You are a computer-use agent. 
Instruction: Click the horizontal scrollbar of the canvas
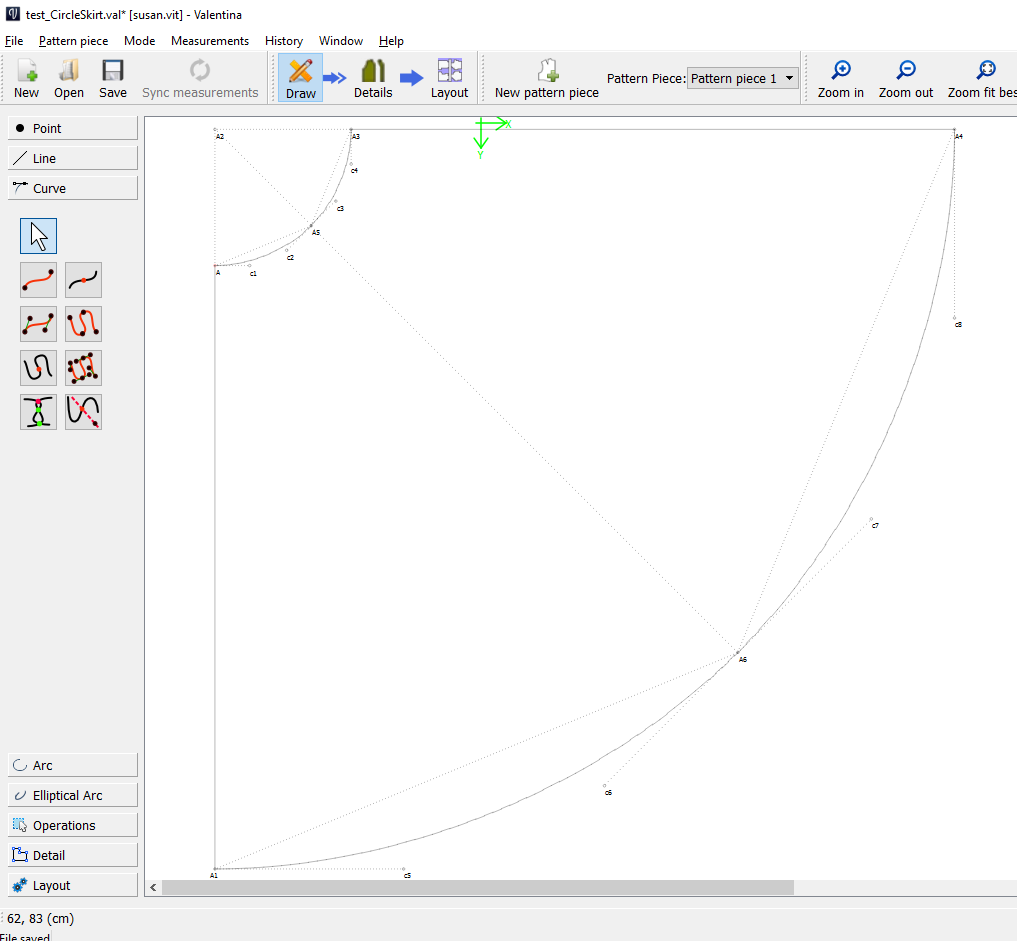pyautogui.click(x=477, y=887)
